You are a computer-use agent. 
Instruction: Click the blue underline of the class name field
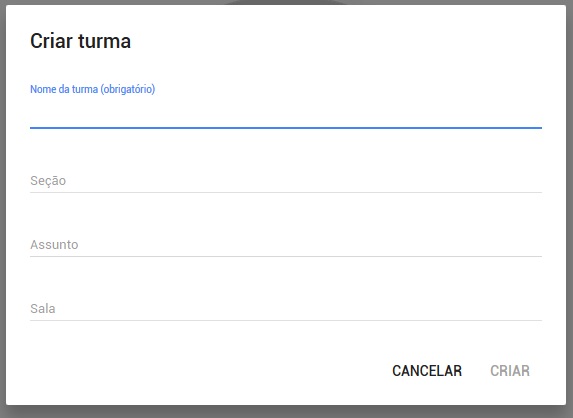[x=286, y=128]
